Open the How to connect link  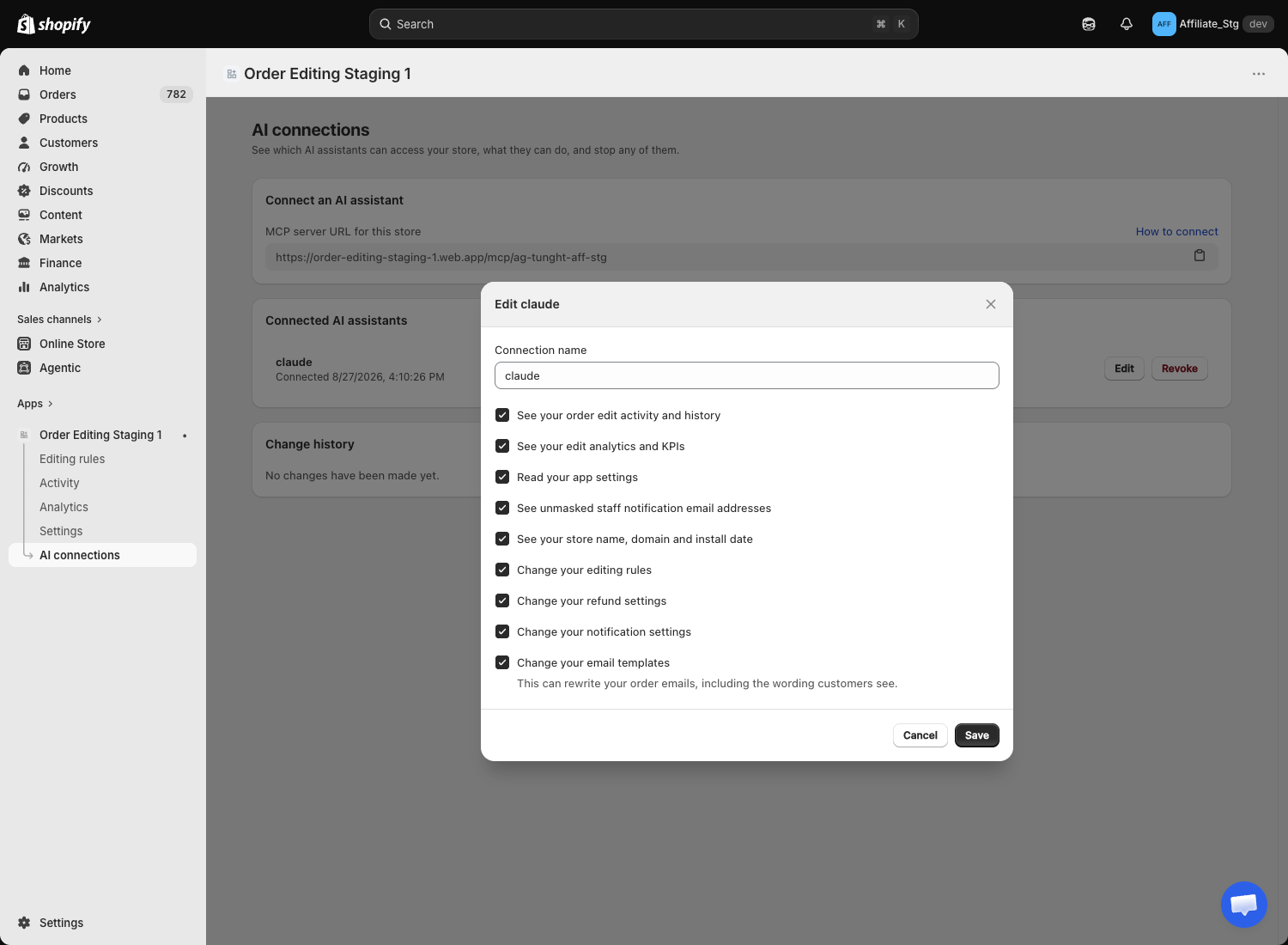1176,232
